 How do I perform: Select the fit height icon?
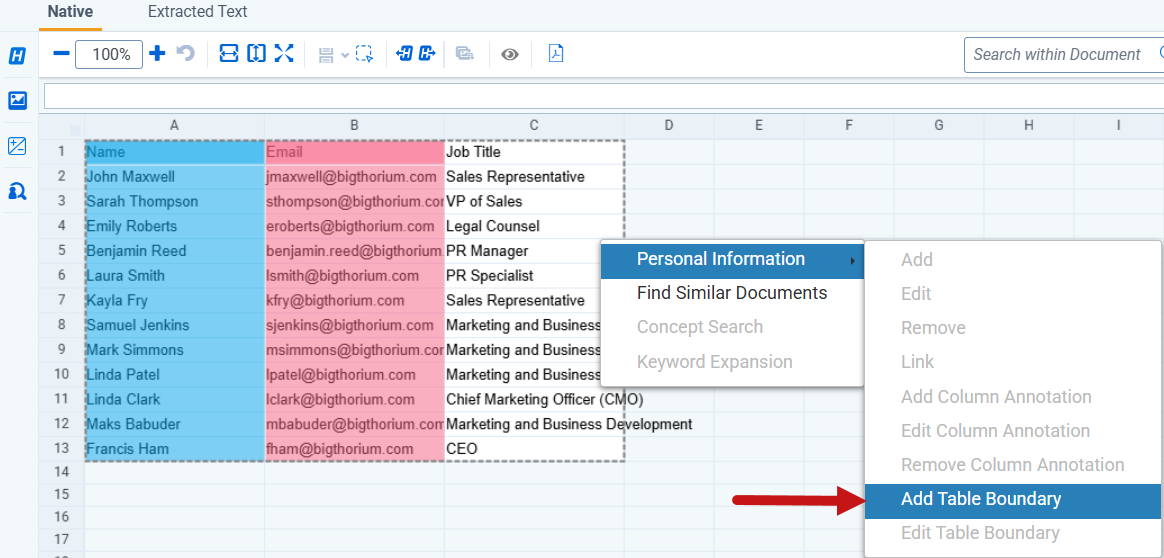tap(256, 53)
